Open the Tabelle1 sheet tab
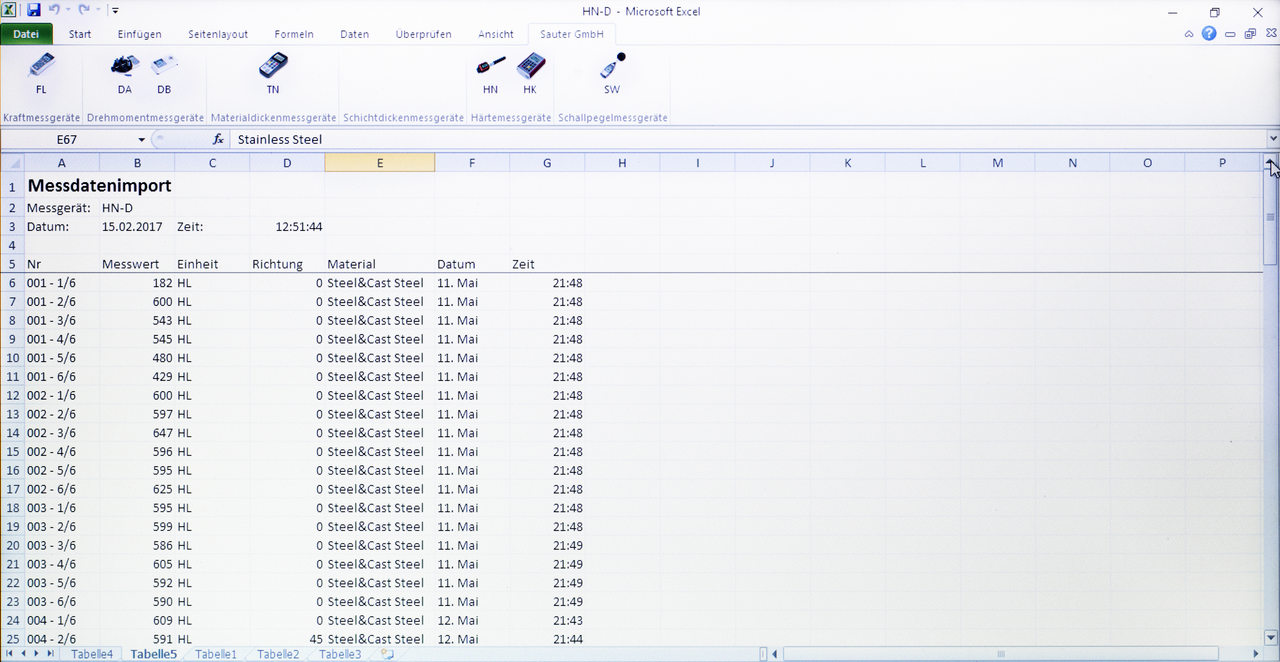This screenshot has height=662, width=1280. [216, 654]
